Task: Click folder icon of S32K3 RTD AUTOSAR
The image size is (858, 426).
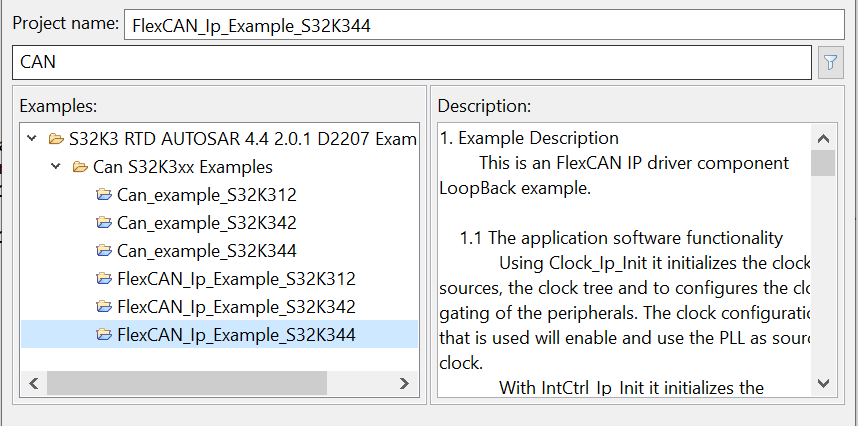Action: [x=56, y=139]
